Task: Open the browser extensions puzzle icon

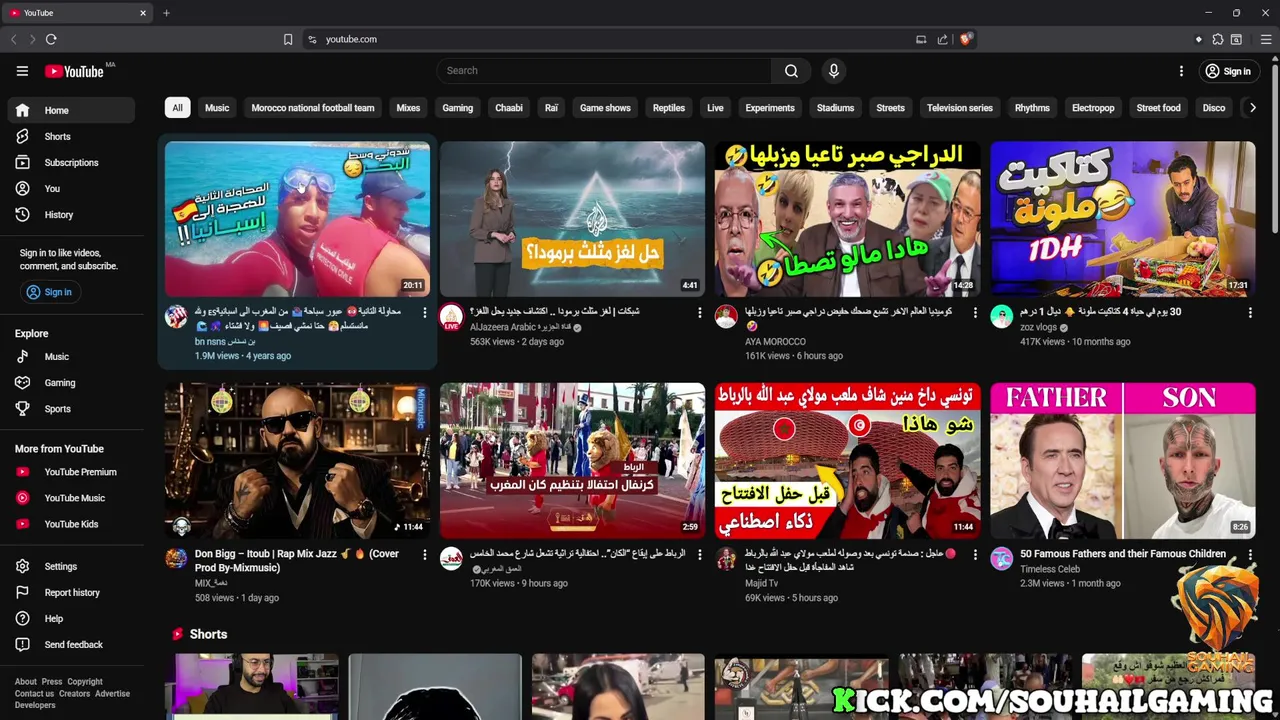Action: tap(1217, 39)
